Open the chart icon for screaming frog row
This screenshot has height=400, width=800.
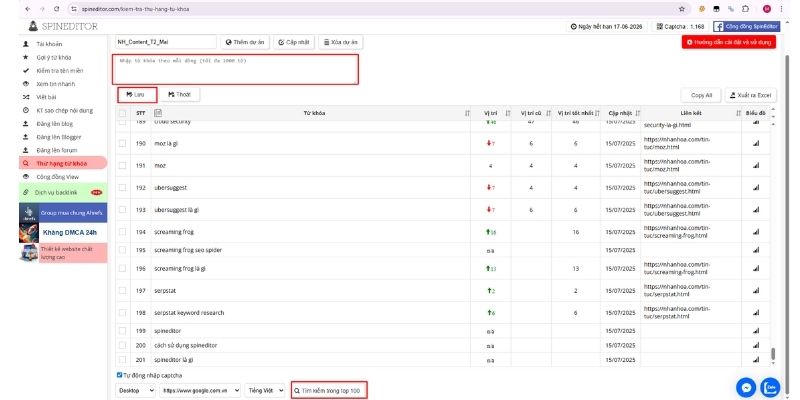756,232
